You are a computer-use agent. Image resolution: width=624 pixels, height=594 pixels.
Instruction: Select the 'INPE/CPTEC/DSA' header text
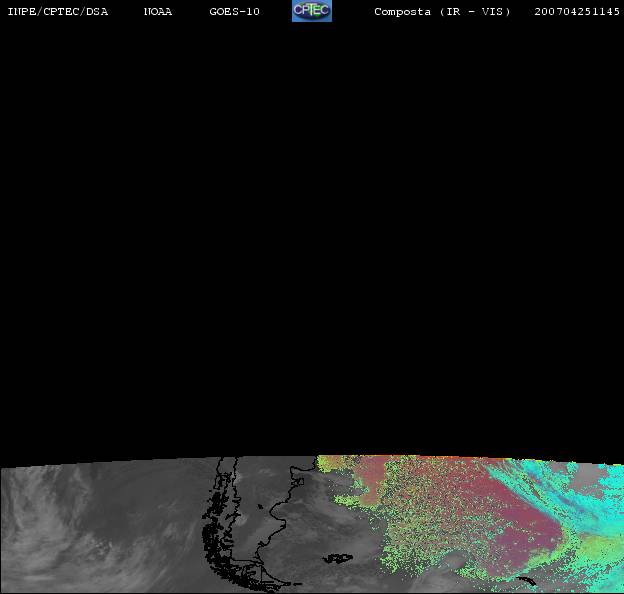(58, 12)
